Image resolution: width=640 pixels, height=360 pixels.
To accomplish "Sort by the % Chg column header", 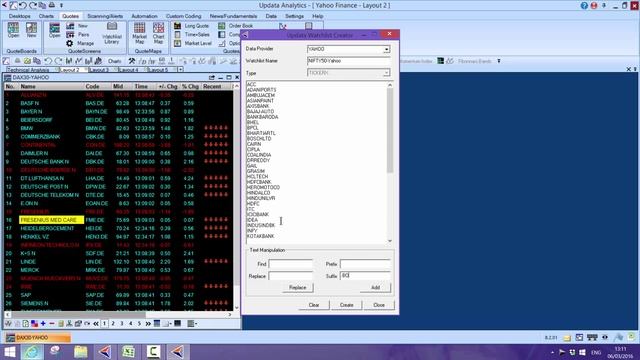I will 190,87.
